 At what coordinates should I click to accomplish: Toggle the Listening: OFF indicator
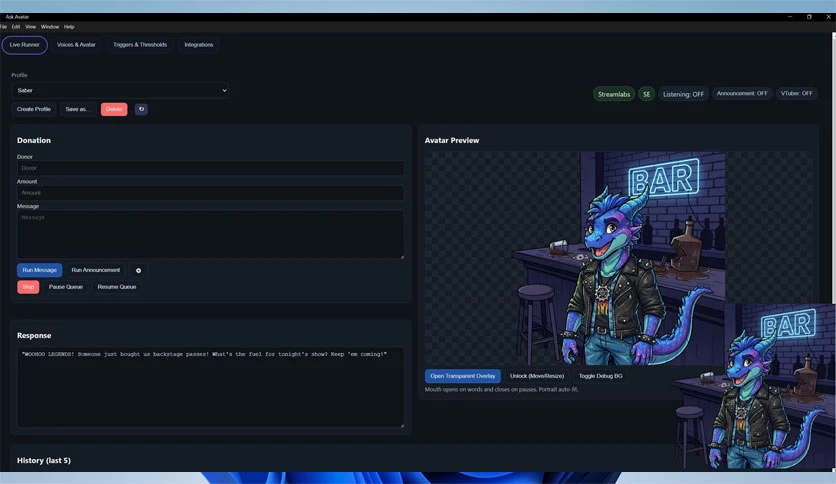pos(683,94)
